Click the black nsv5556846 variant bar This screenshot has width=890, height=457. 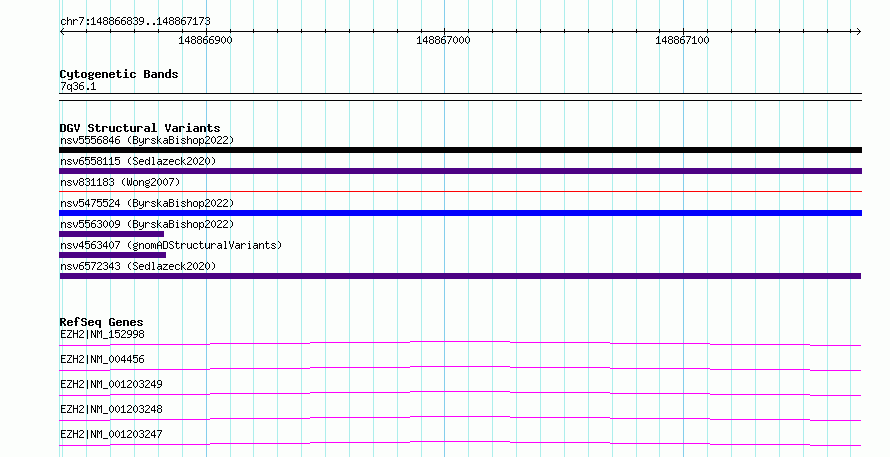[460, 150]
